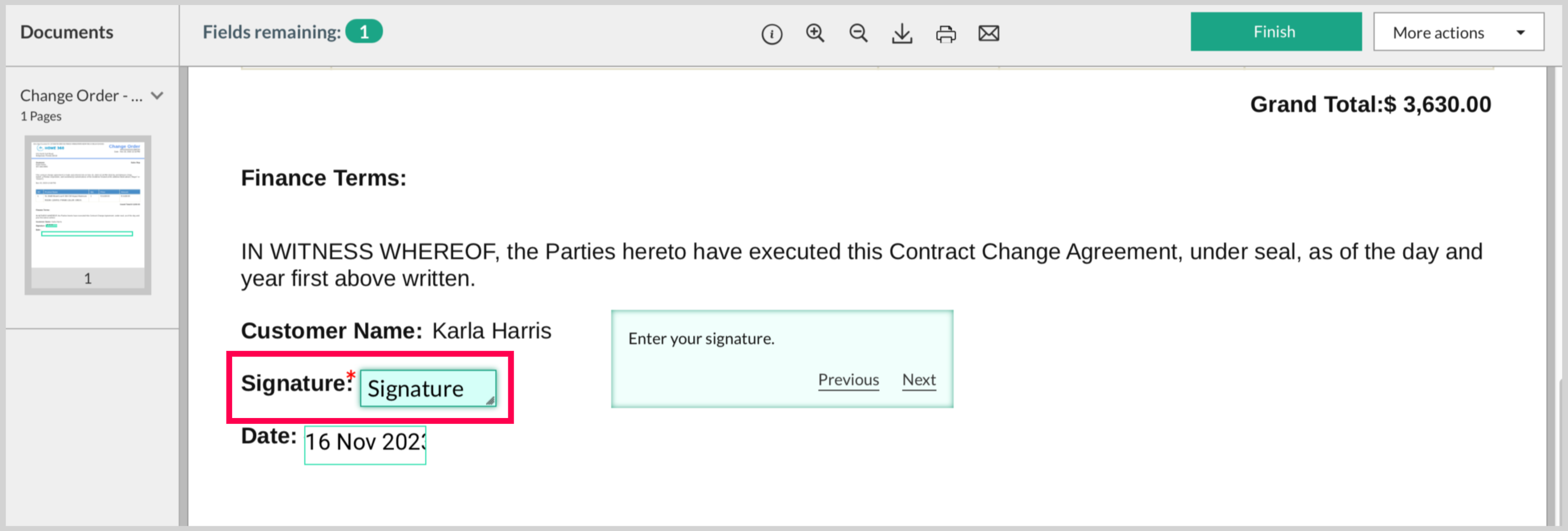The height and width of the screenshot is (531, 1568).
Task: Print the Change Order document
Action: [x=945, y=34]
